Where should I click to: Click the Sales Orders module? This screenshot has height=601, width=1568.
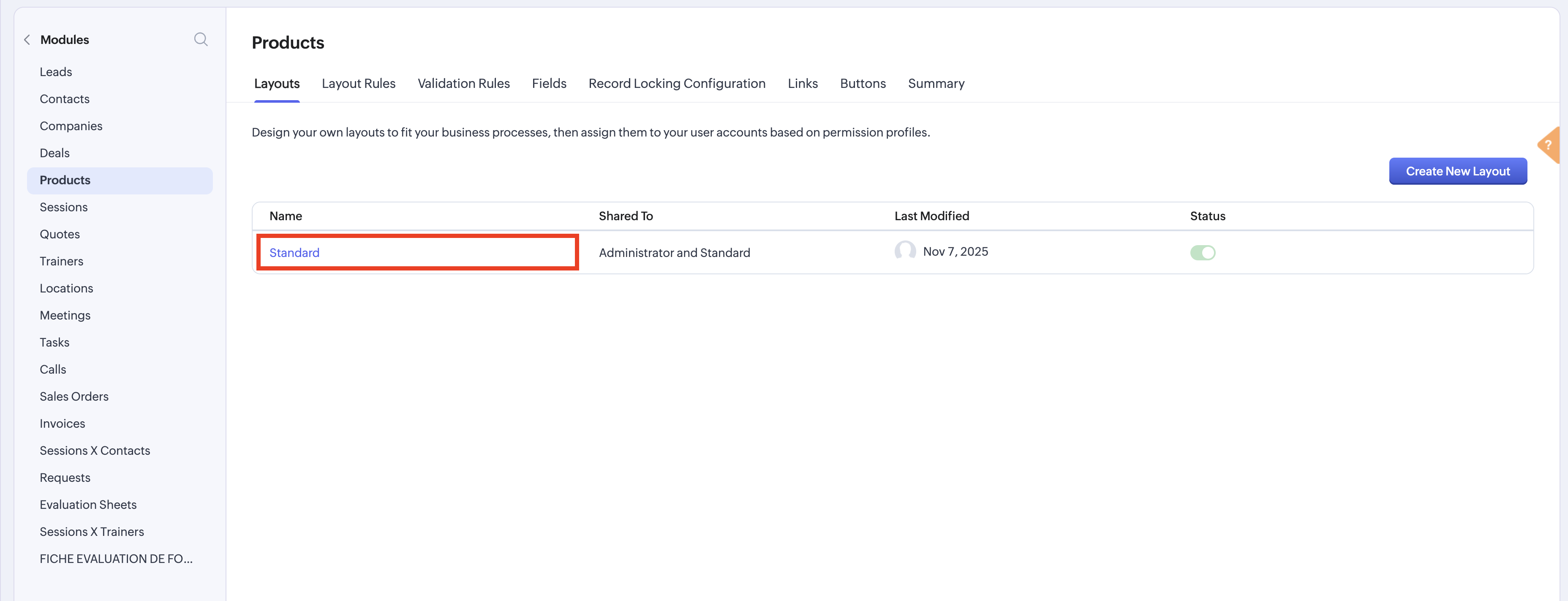pyautogui.click(x=74, y=396)
